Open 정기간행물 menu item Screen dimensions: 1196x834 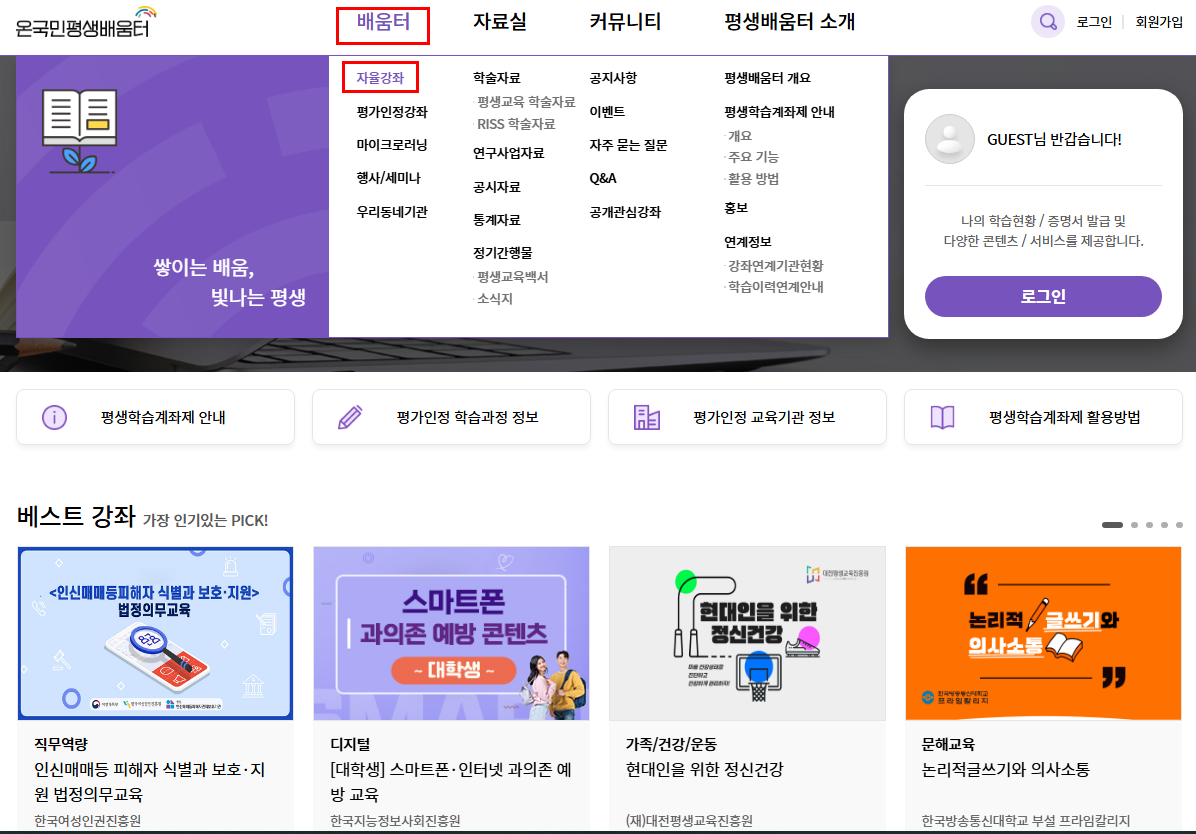[x=503, y=253]
